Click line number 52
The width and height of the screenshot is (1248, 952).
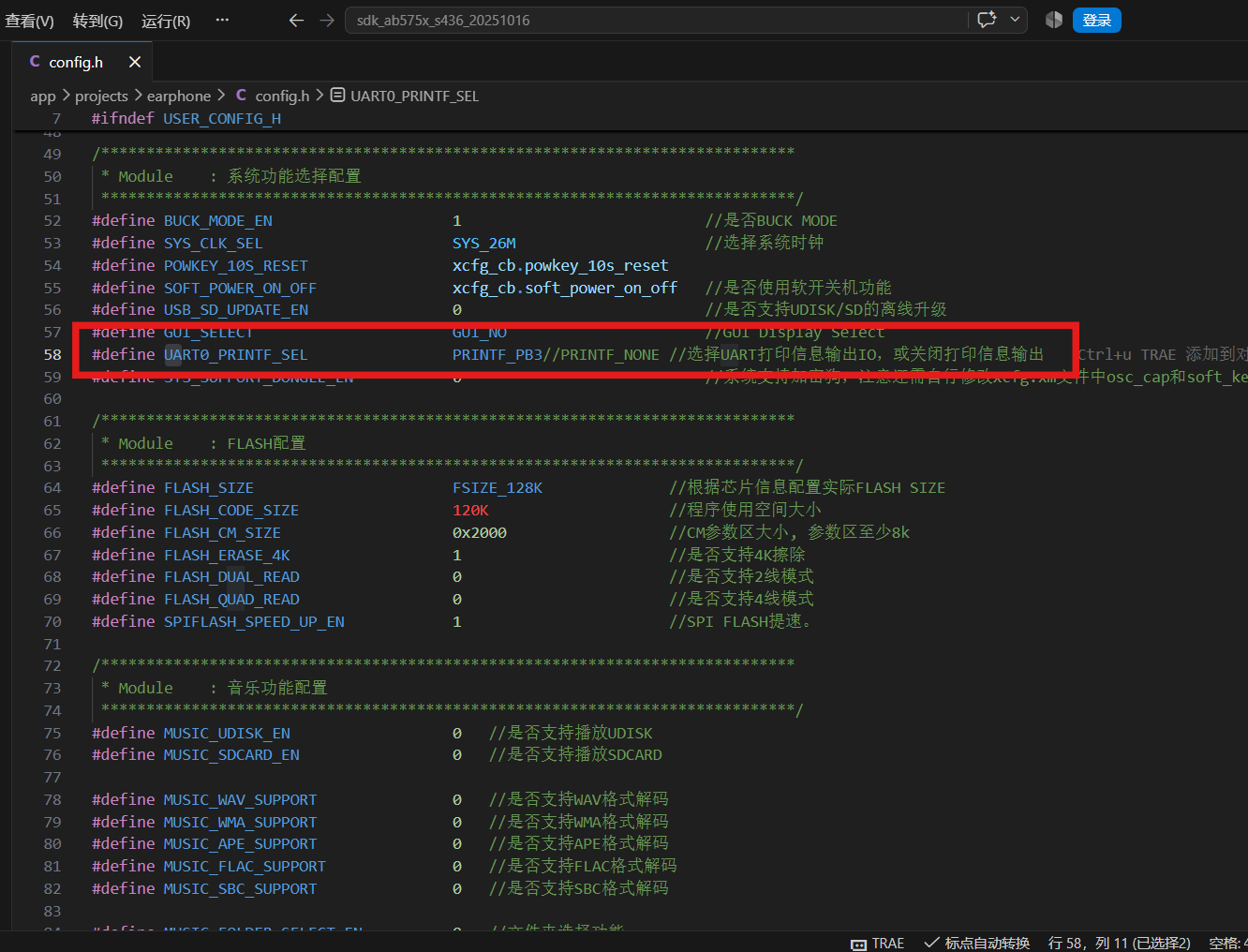pos(52,220)
